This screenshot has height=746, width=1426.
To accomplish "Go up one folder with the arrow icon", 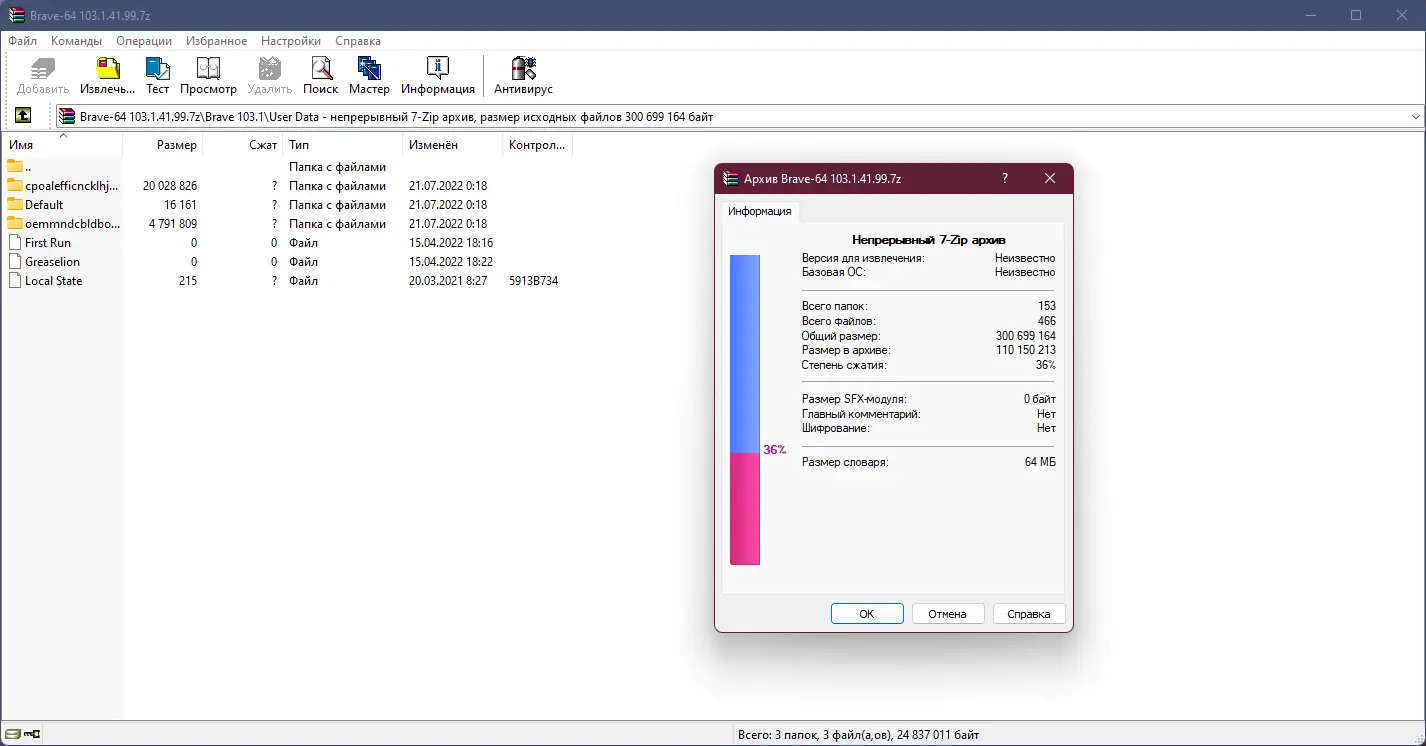I will (x=23, y=116).
